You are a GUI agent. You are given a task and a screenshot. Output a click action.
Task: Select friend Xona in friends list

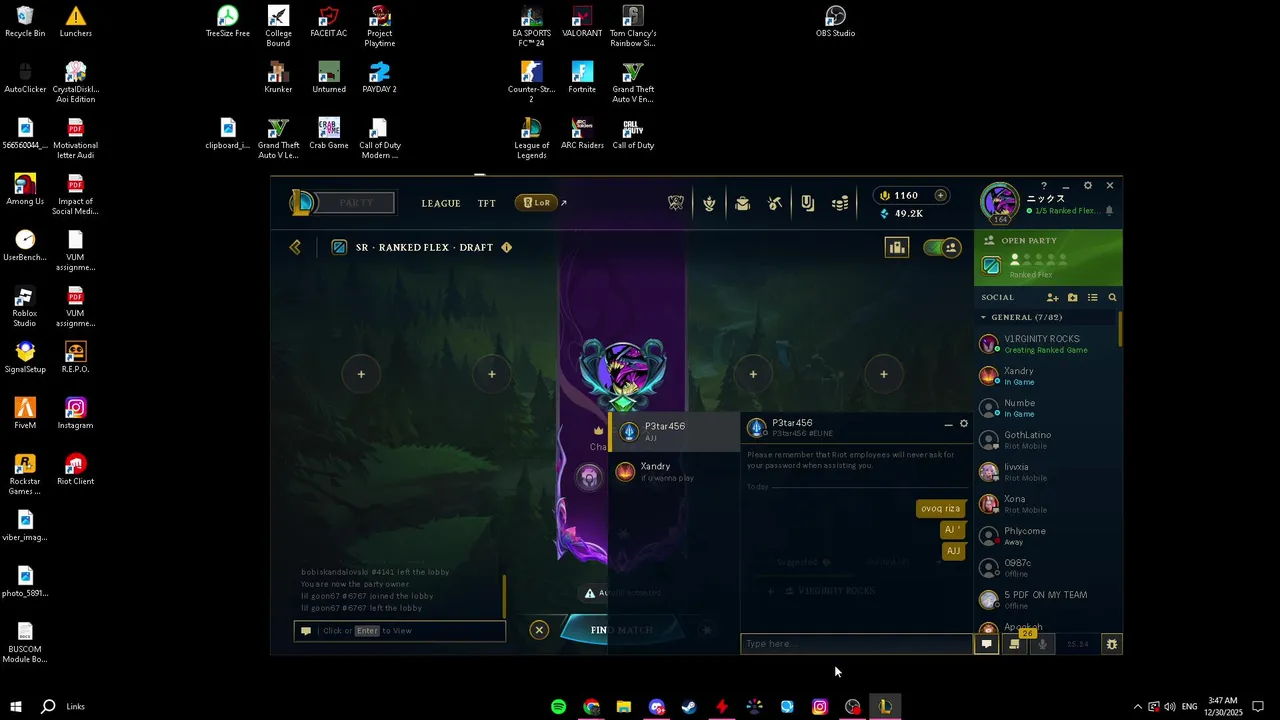1046,504
